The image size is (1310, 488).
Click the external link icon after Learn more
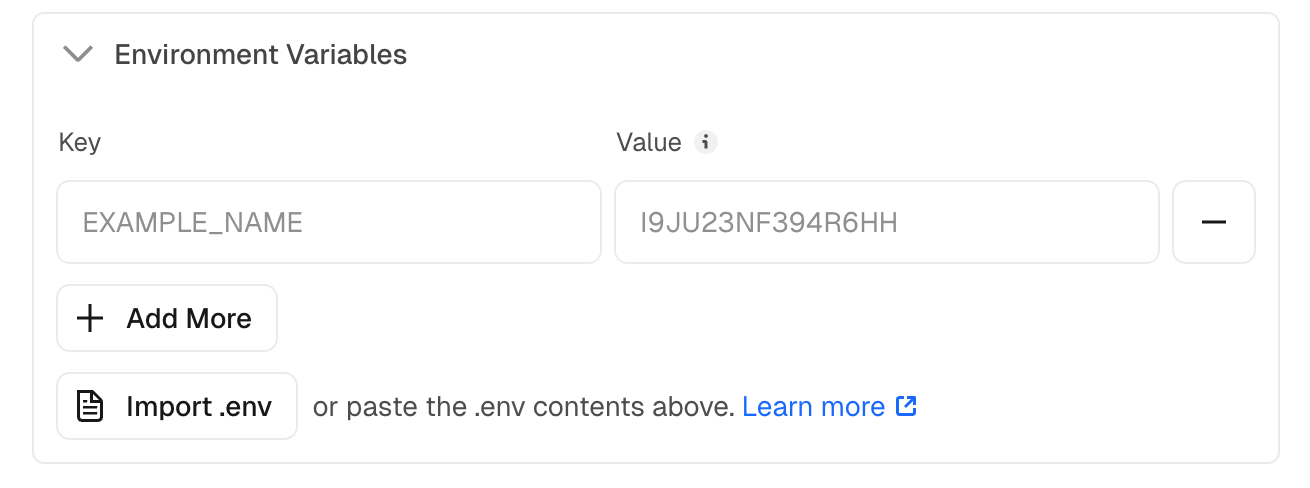tap(907, 406)
